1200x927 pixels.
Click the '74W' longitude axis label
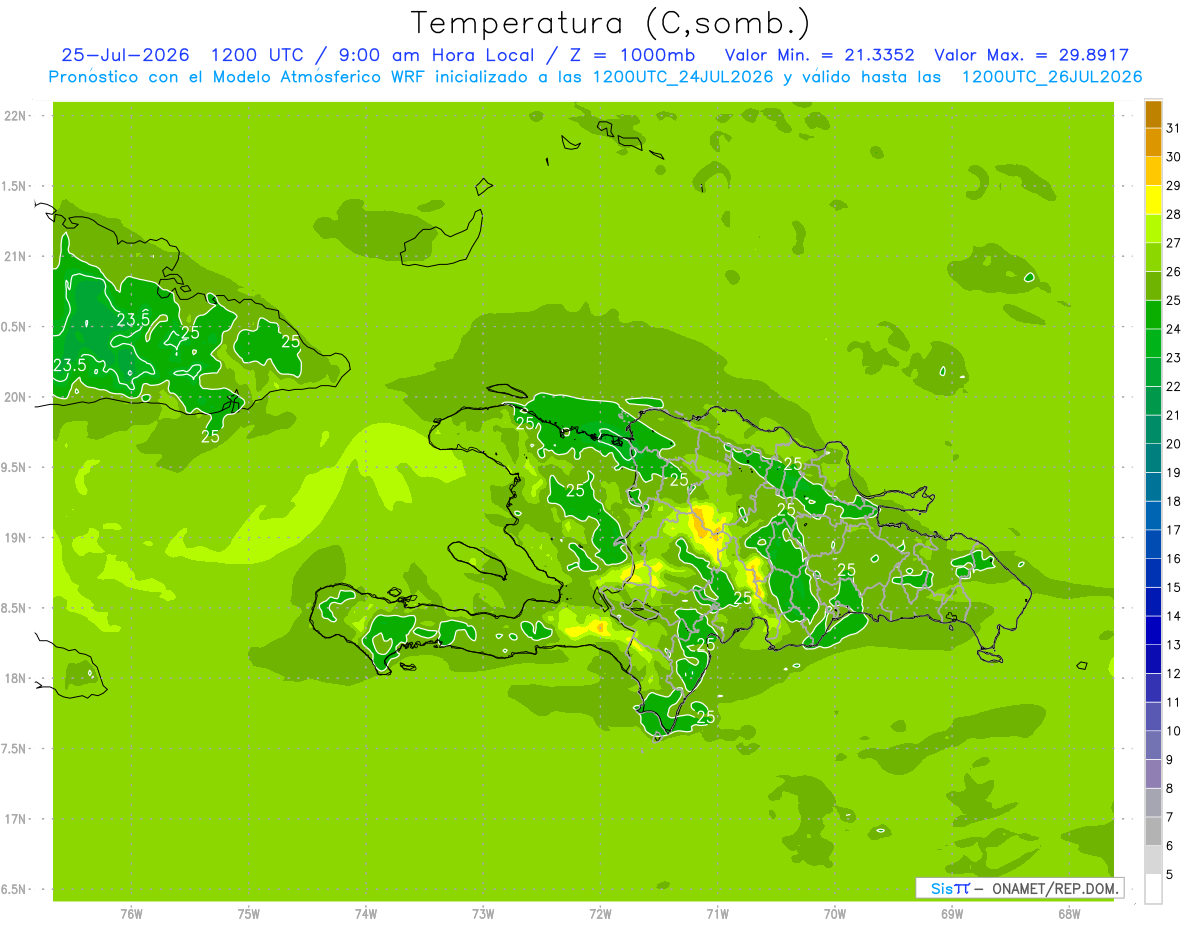(x=366, y=913)
